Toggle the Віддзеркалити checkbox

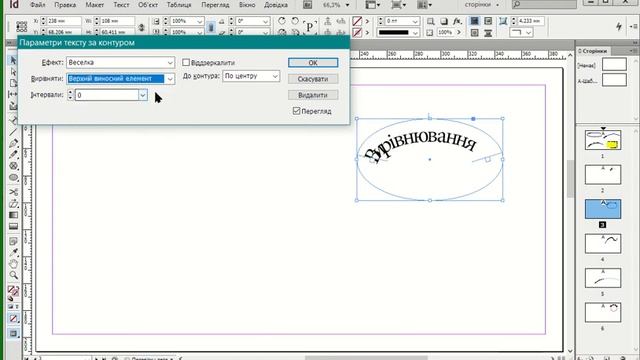(x=186, y=62)
